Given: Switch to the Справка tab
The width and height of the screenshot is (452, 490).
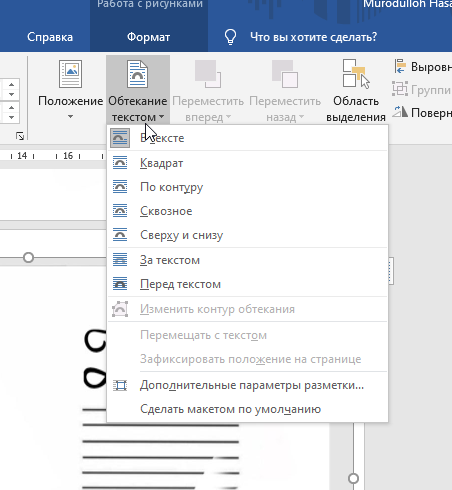Looking at the screenshot, I should [x=50, y=37].
